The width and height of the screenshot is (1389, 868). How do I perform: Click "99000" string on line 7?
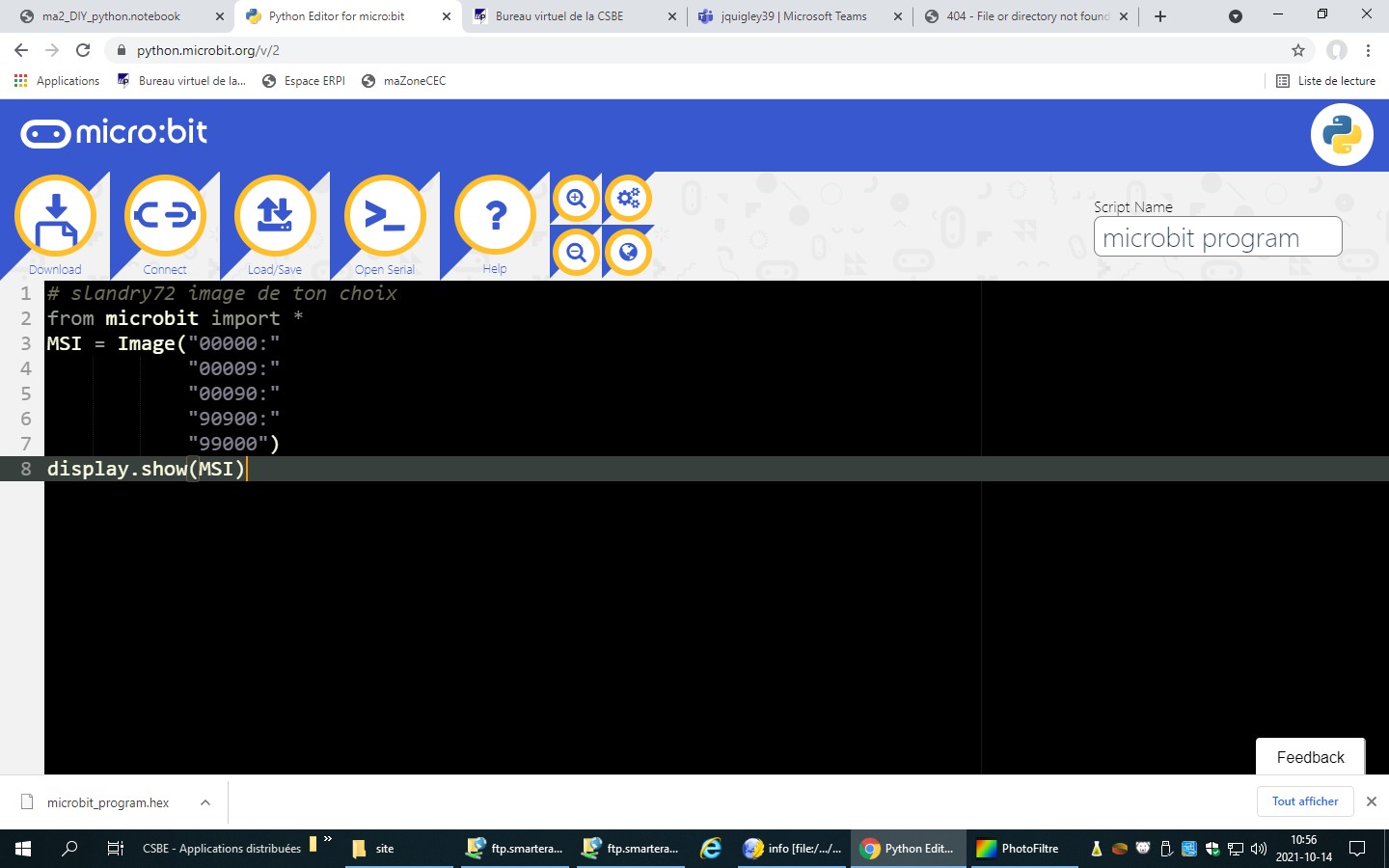228,444
